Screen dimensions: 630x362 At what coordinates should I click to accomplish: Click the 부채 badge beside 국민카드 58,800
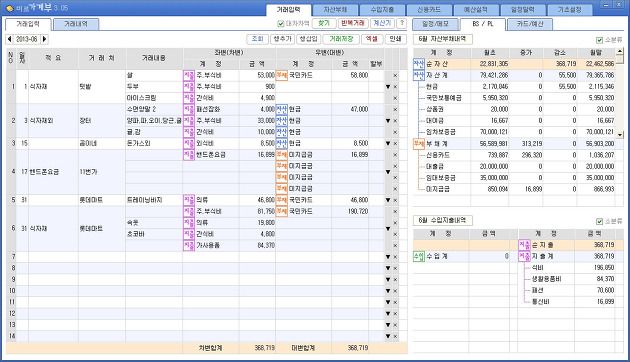282,75
